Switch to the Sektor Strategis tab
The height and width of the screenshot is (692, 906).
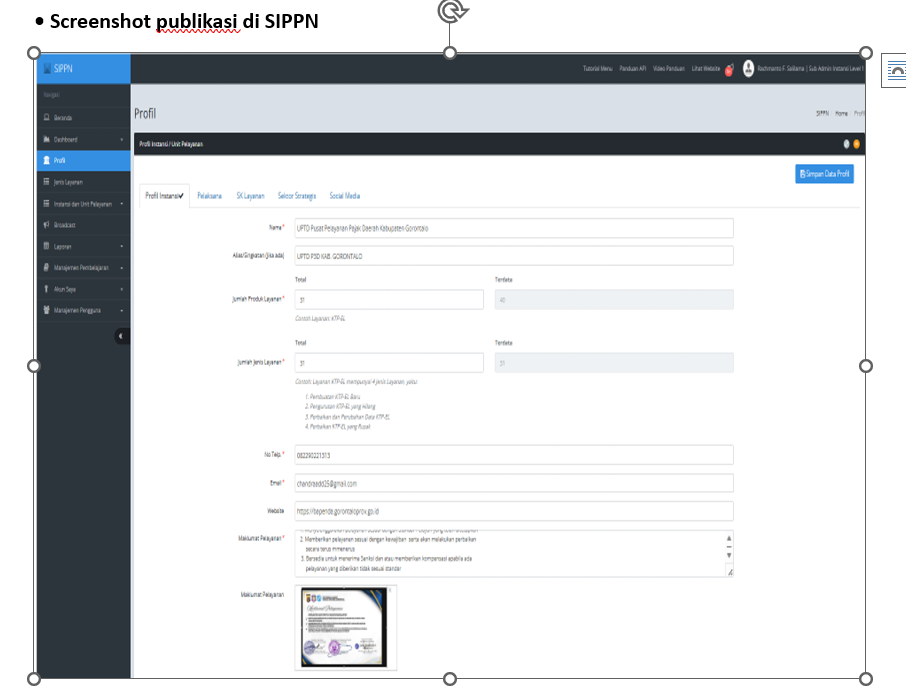(x=297, y=196)
